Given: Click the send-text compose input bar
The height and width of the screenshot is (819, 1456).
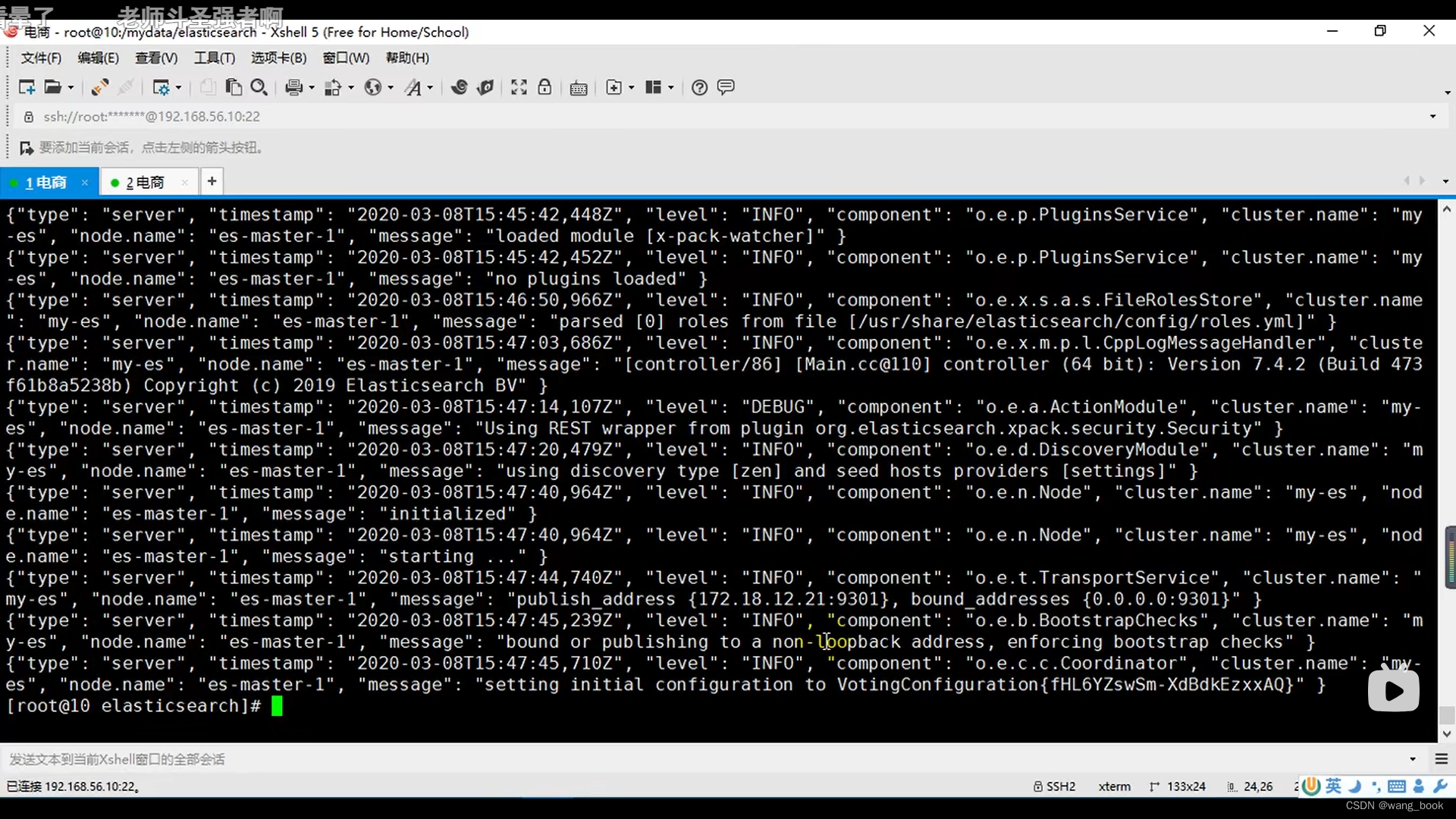Looking at the screenshot, I should (x=682, y=759).
